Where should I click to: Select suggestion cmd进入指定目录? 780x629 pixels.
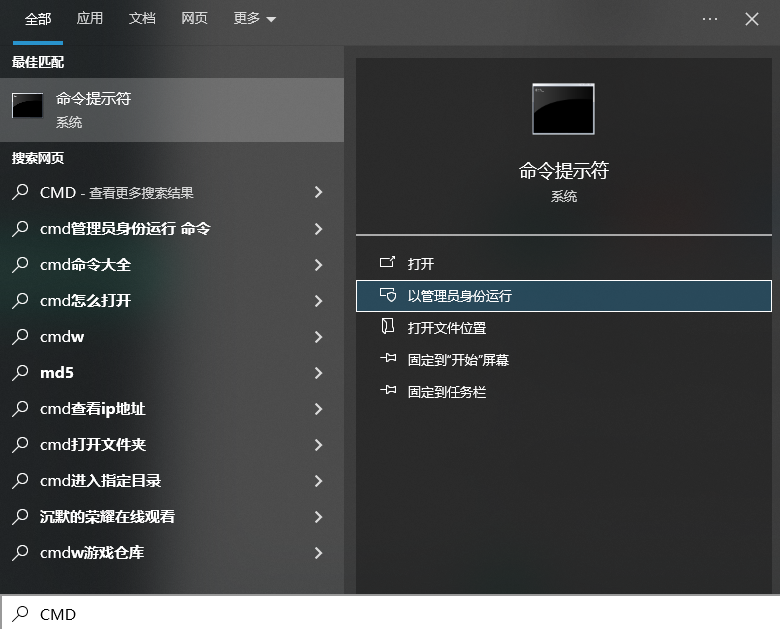[x=172, y=481]
